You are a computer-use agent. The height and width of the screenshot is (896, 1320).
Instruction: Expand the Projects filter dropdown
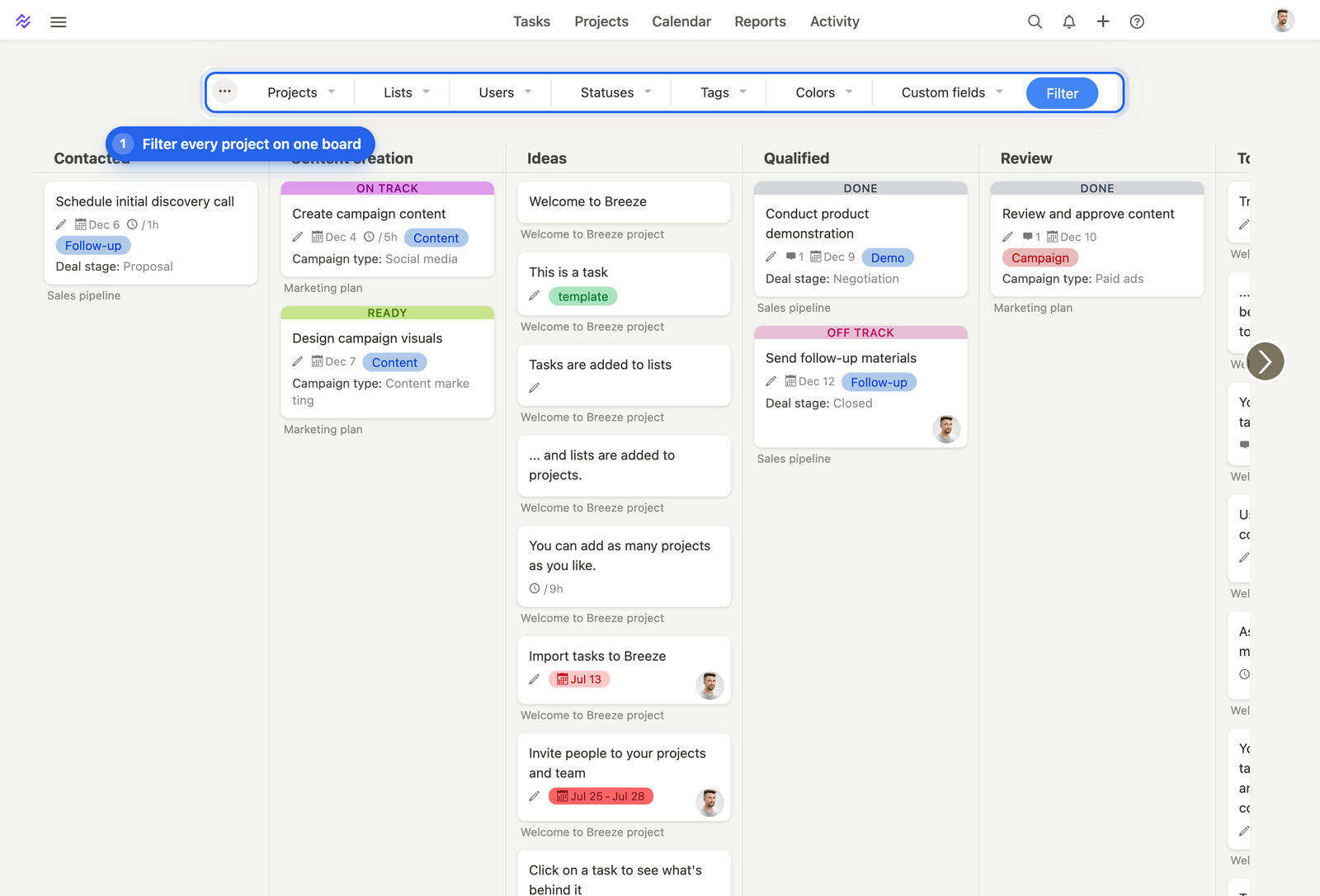point(301,92)
